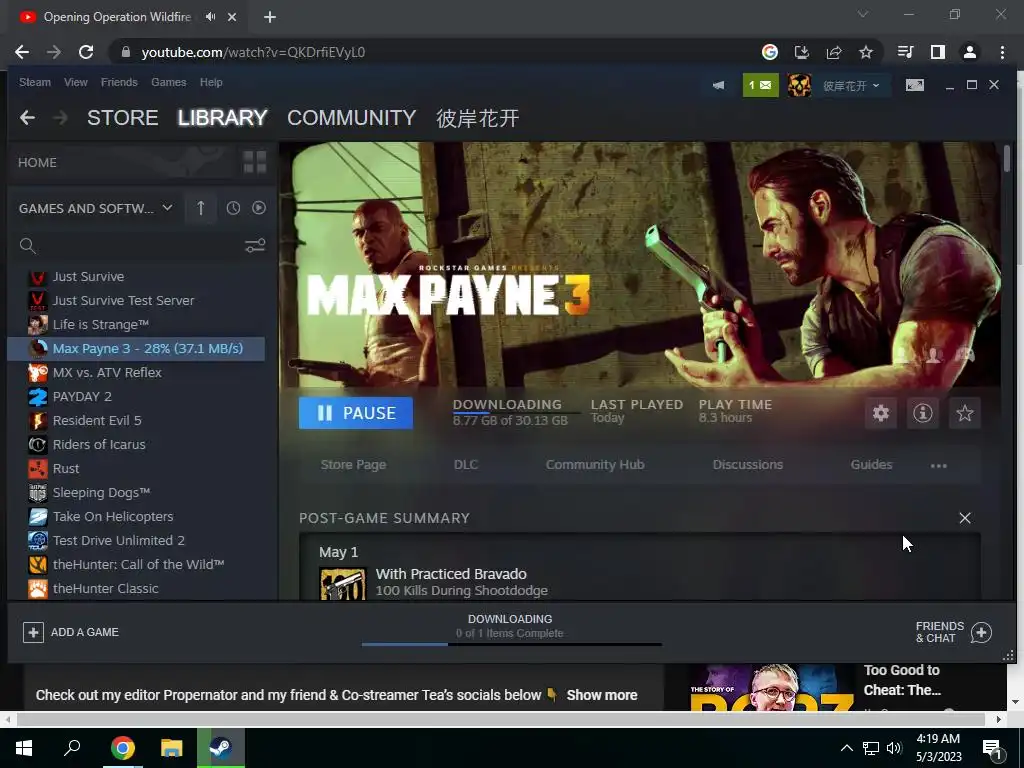The height and width of the screenshot is (768, 1024).
Task: Open the Games menu
Action: pyautogui.click(x=168, y=82)
